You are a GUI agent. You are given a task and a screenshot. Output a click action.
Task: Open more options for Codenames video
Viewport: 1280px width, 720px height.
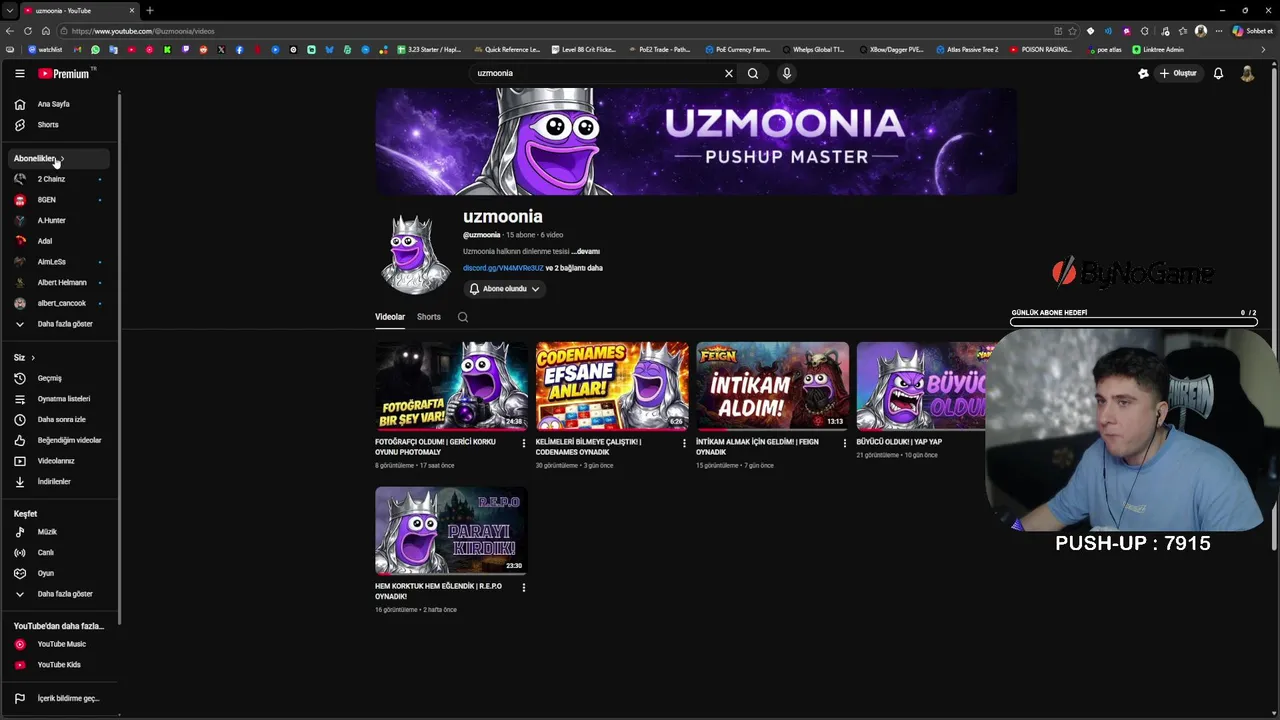[684, 443]
